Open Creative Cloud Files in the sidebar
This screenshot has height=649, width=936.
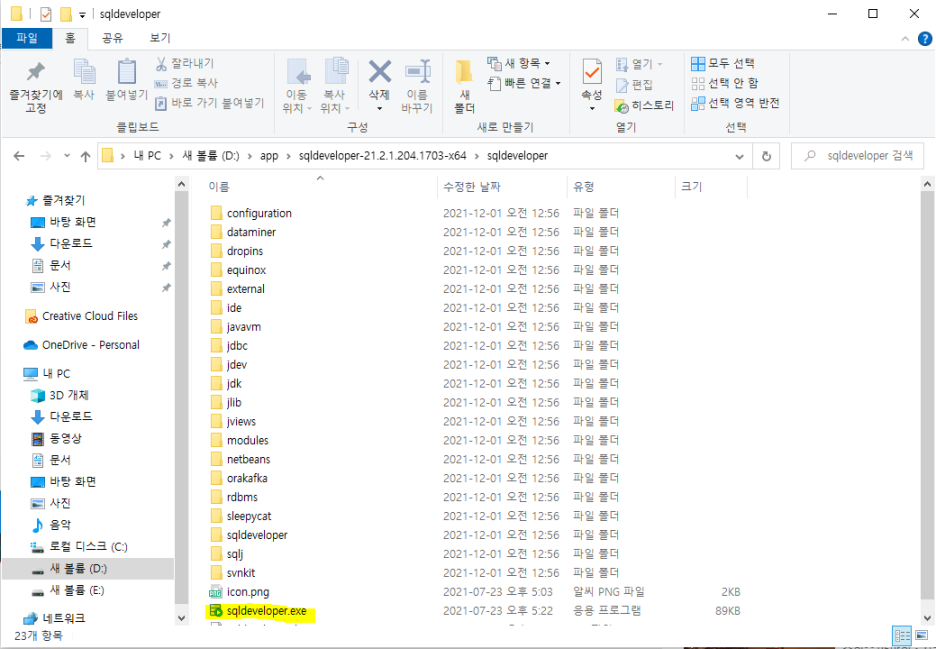point(81,316)
